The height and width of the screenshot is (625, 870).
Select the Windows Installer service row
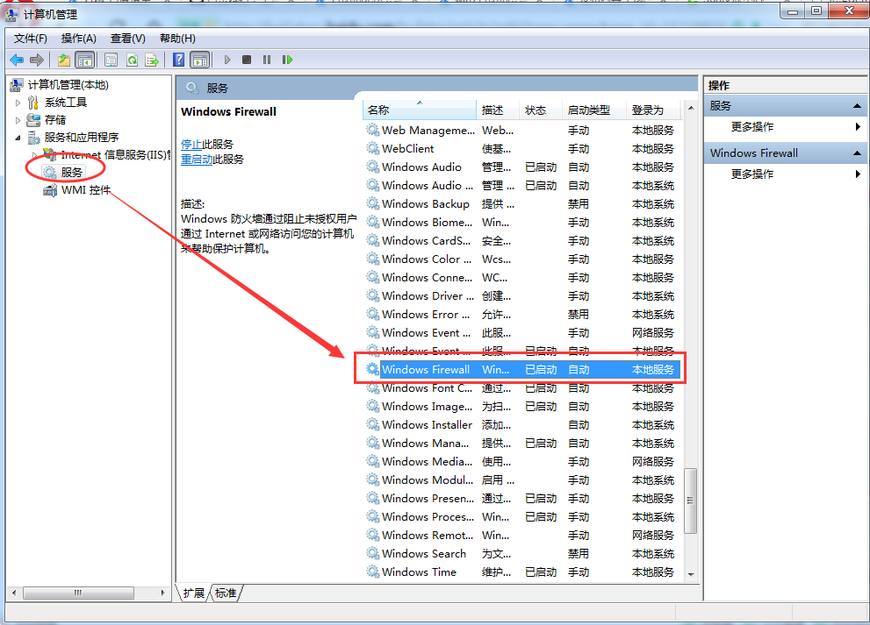[522, 425]
